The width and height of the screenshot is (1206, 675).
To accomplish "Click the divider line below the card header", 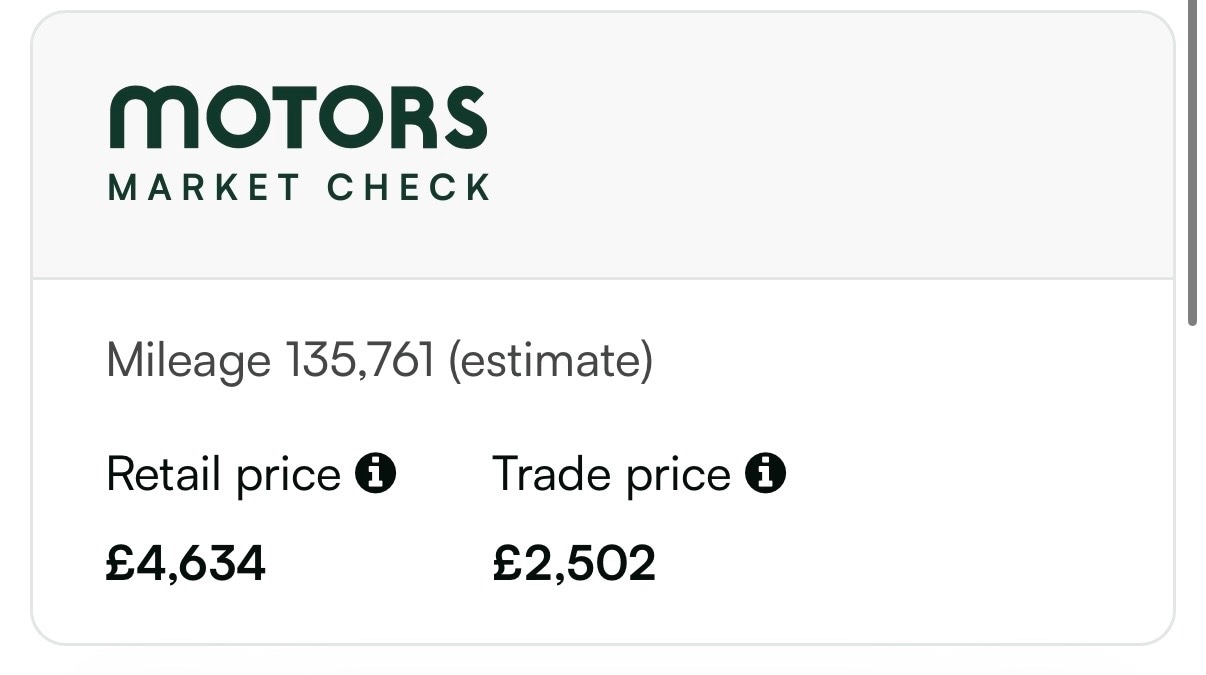I will pyautogui.click(x=602, y=278).
